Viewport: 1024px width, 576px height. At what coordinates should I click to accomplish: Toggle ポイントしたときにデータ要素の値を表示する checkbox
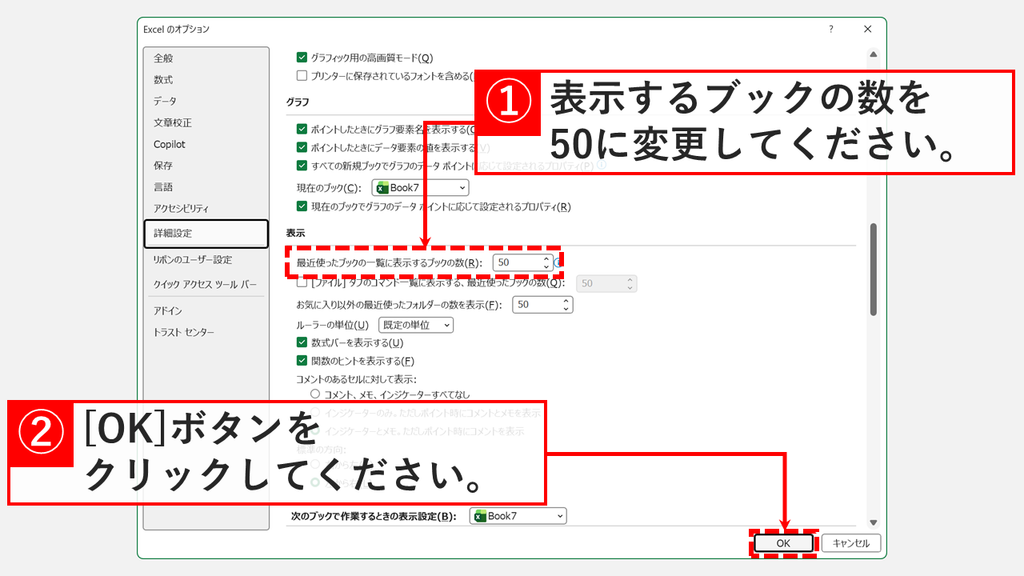[x=302, y=148]
